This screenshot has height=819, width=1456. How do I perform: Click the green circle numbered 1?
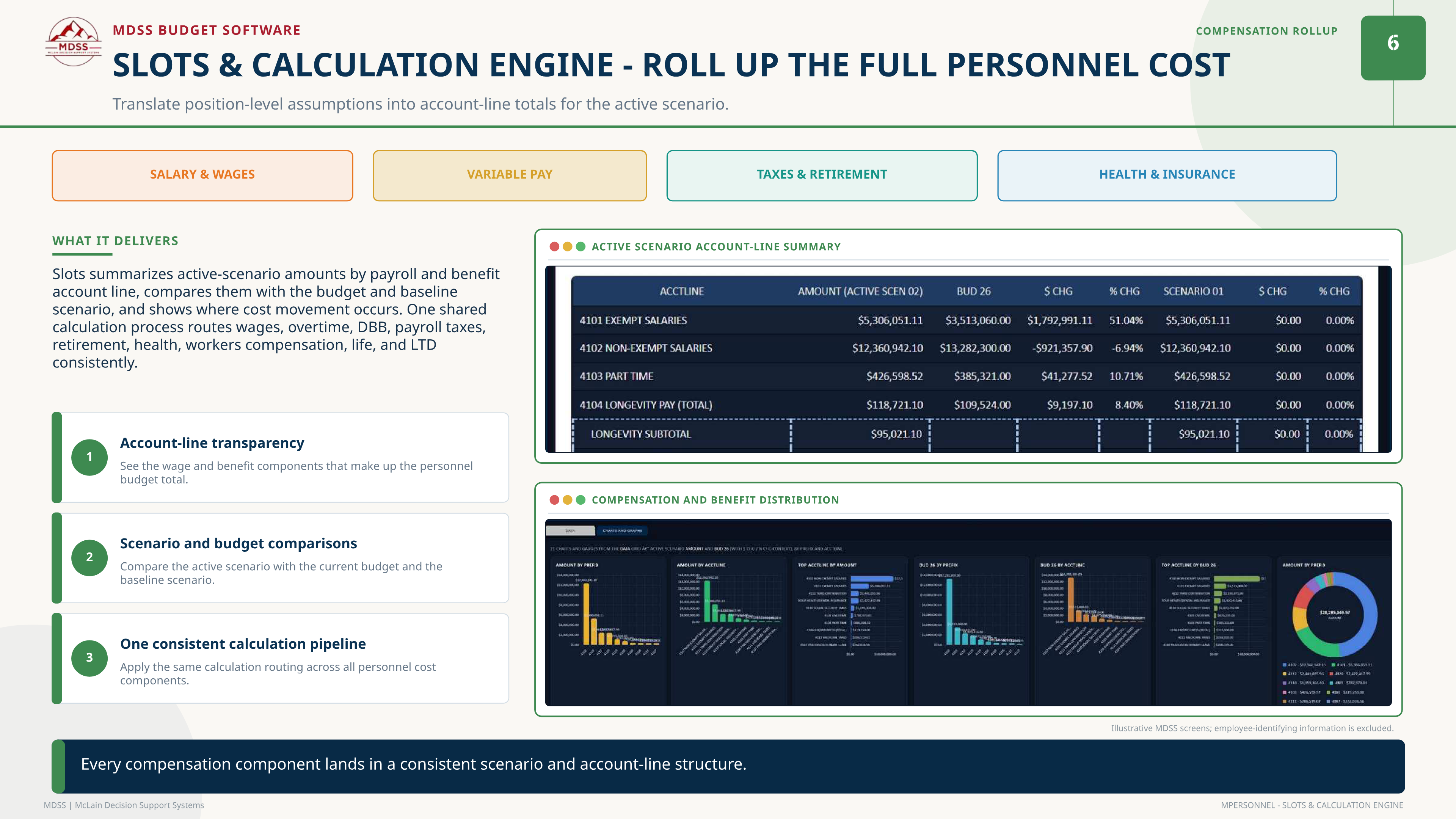(89, 457)
